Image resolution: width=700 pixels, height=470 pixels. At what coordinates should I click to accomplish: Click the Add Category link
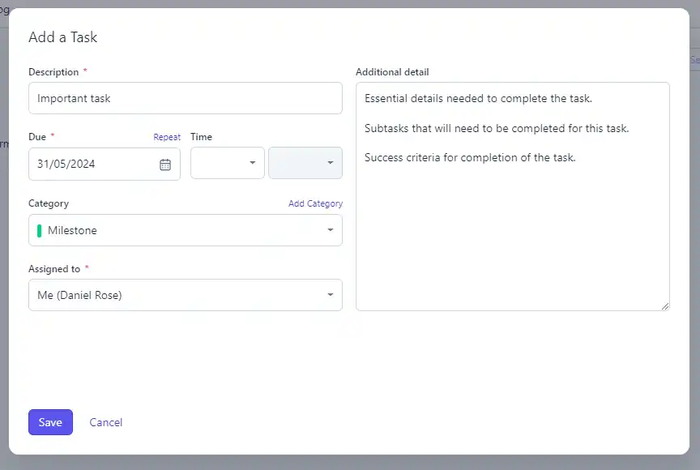tap(315, 204)
